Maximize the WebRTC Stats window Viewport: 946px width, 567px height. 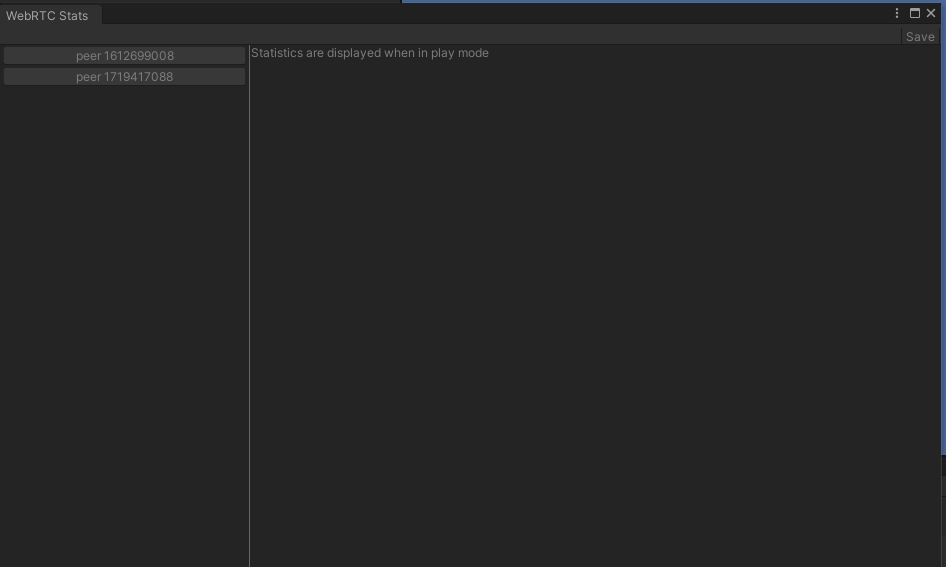(x=914, y=14)
